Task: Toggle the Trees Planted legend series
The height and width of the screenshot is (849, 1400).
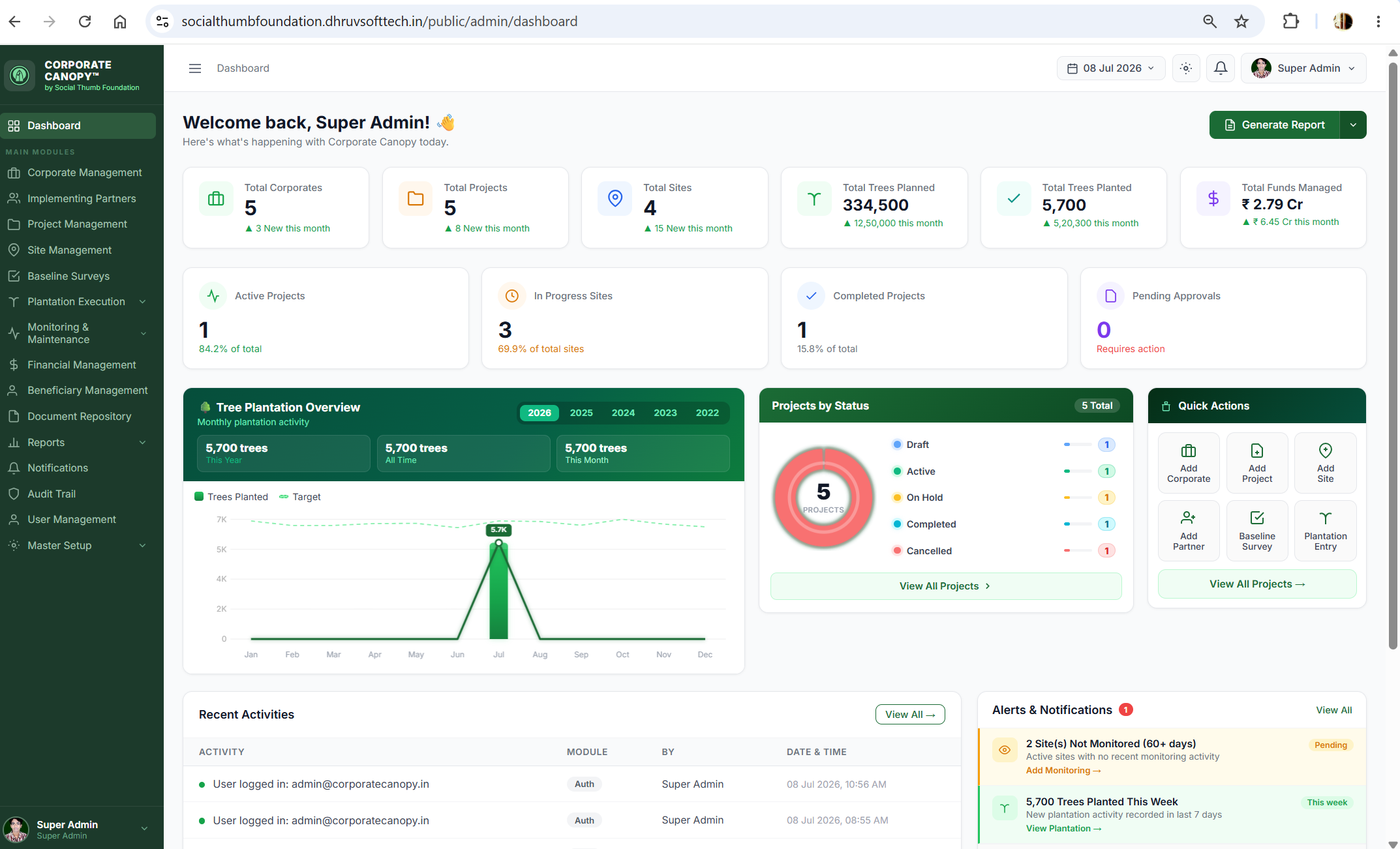Action: [231, 496]
